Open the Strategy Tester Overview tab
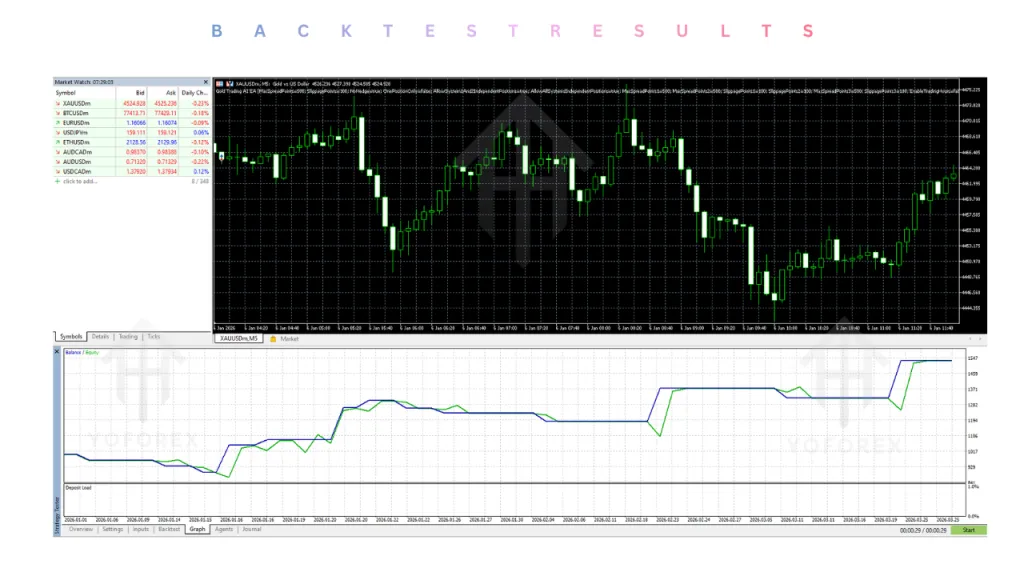The image size is (1024, 576). coord(81,530)
